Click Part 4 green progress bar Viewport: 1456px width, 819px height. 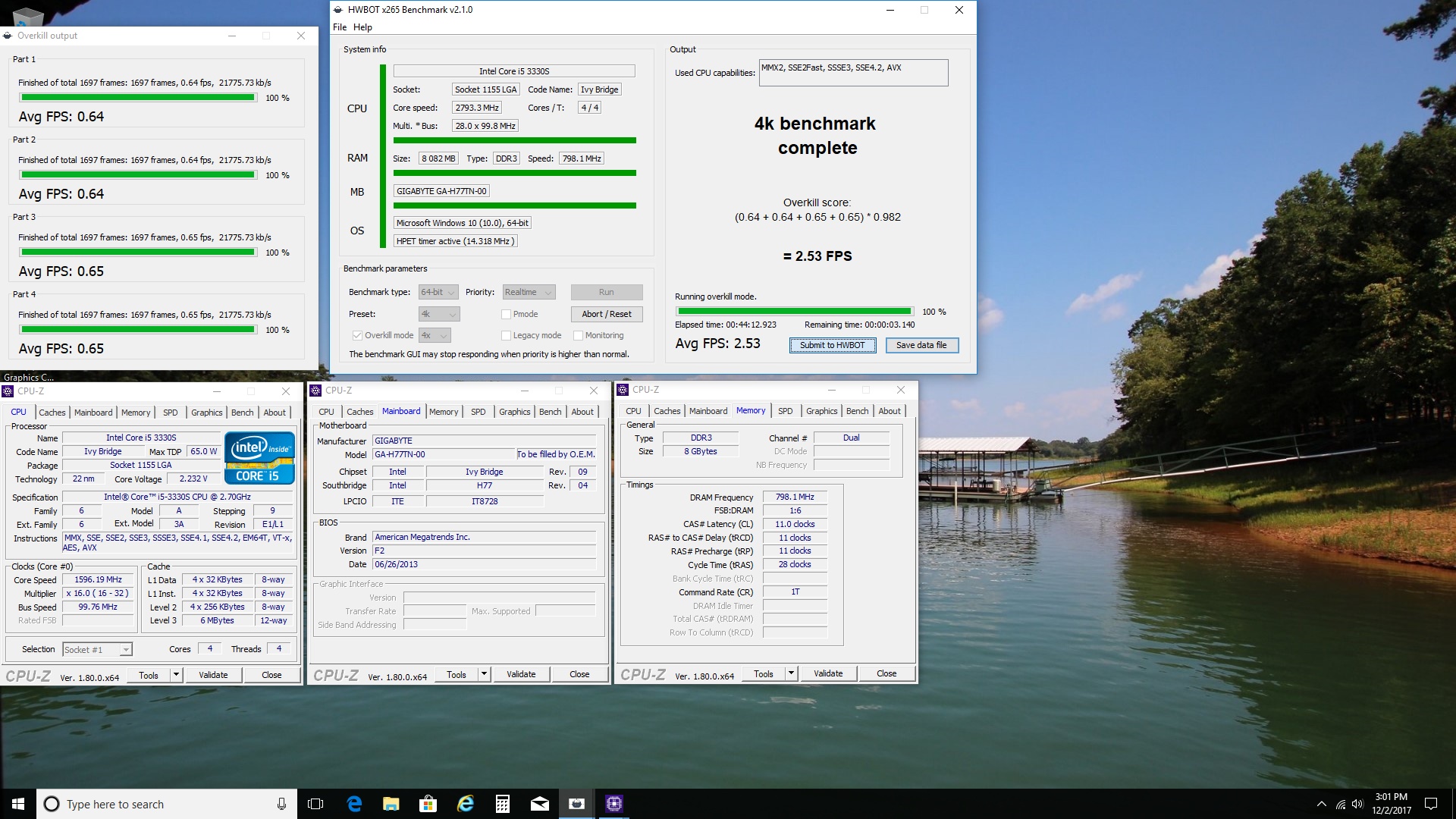pos(138,330)
